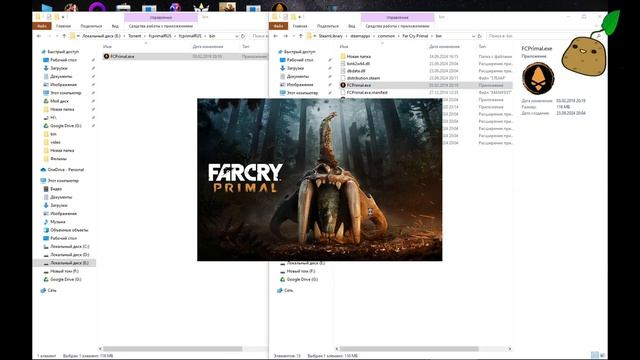Refresh the left window's Torrent bin folder

[243, 36]
